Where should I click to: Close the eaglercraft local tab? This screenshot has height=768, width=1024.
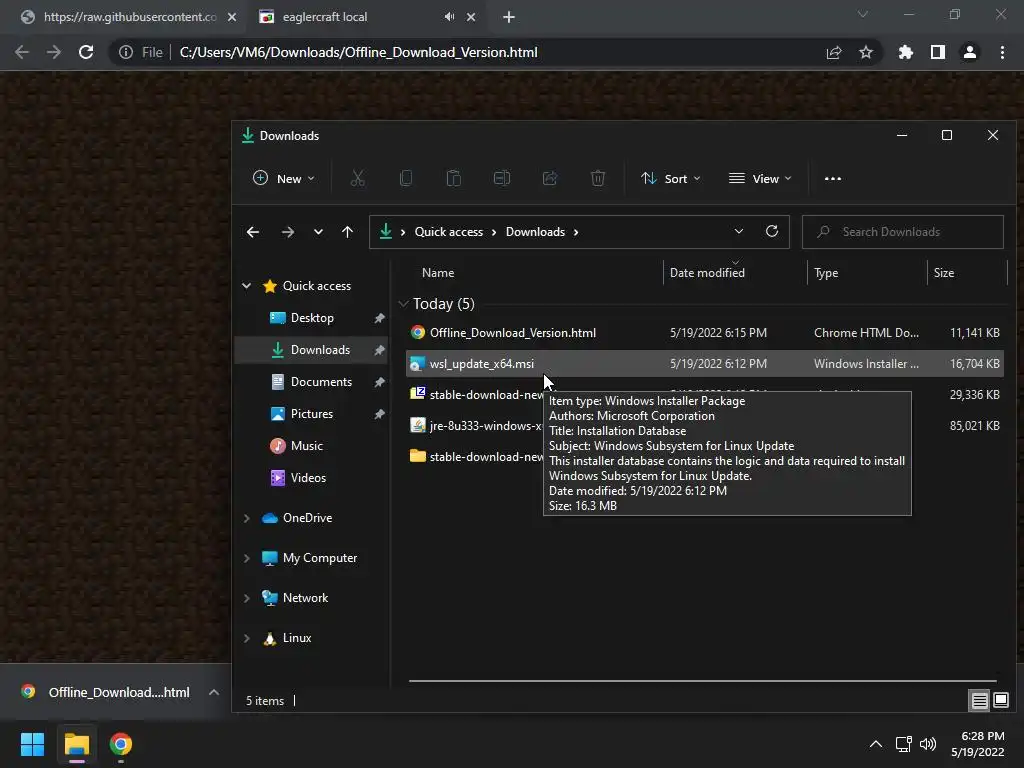[x=471, y=17]
